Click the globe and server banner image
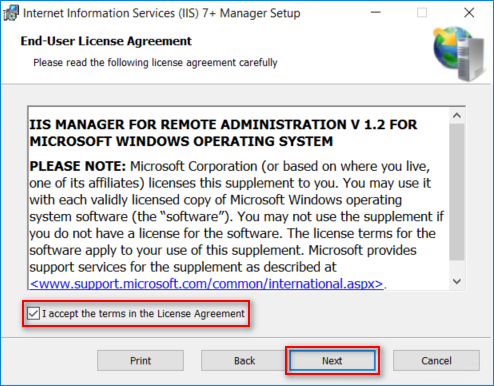The image size is (494, 386). [459, 54]
